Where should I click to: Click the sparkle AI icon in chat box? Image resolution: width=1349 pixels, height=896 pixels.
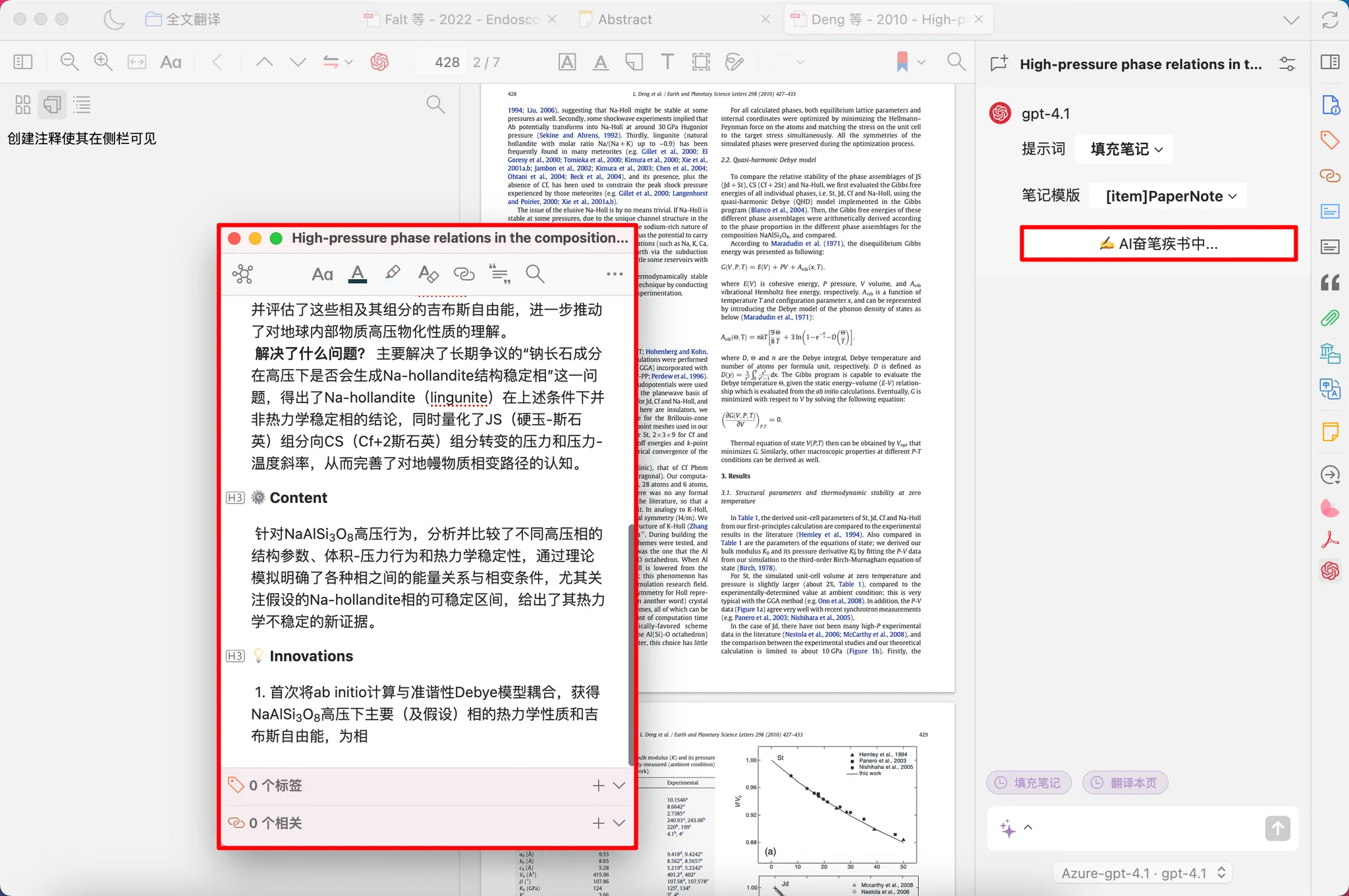pos(1007,828)
